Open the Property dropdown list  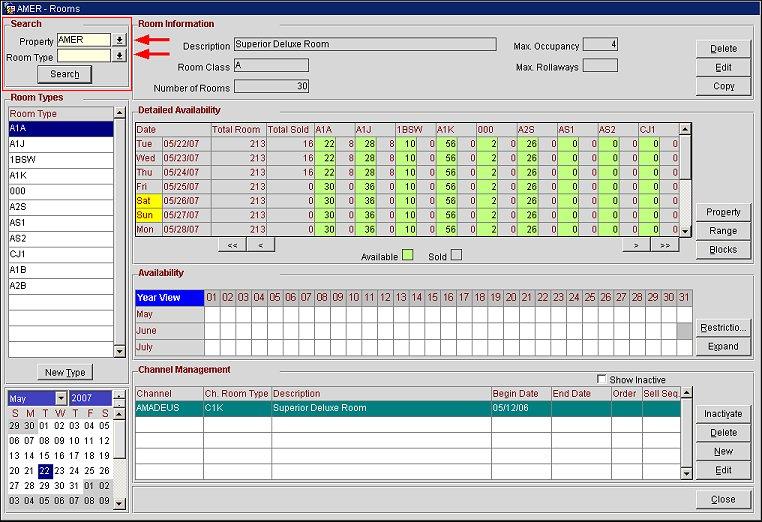pos(119,40)
